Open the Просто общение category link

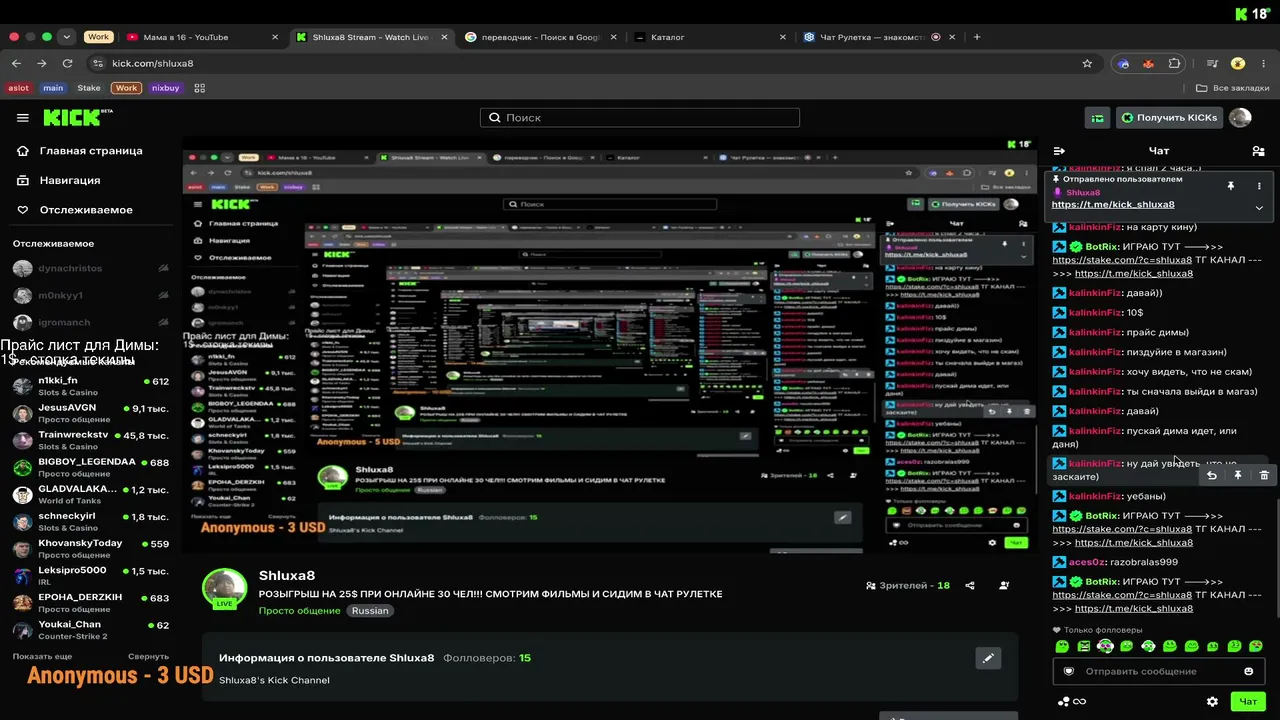tap(299, 611)
